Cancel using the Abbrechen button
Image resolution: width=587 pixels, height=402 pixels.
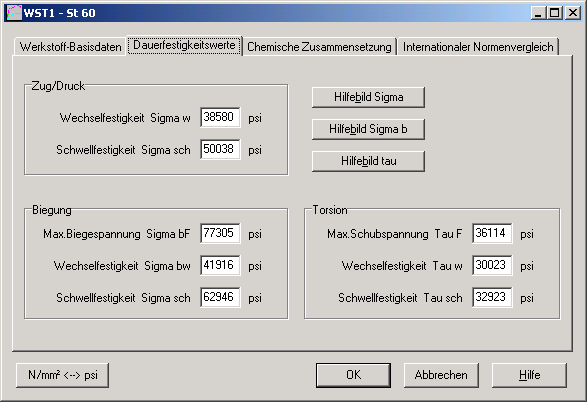point(441,375)
